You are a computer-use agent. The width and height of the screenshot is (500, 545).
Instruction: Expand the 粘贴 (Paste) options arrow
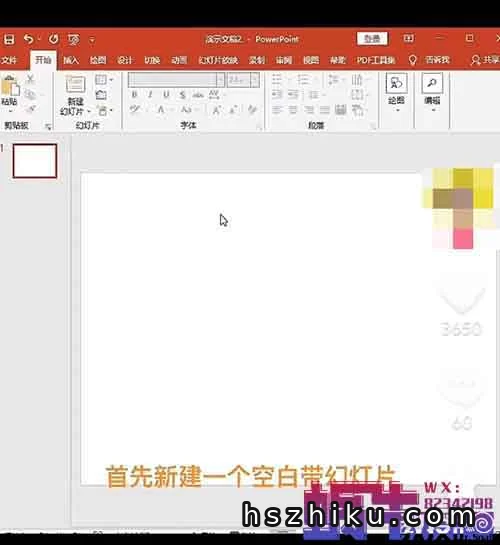10,111
